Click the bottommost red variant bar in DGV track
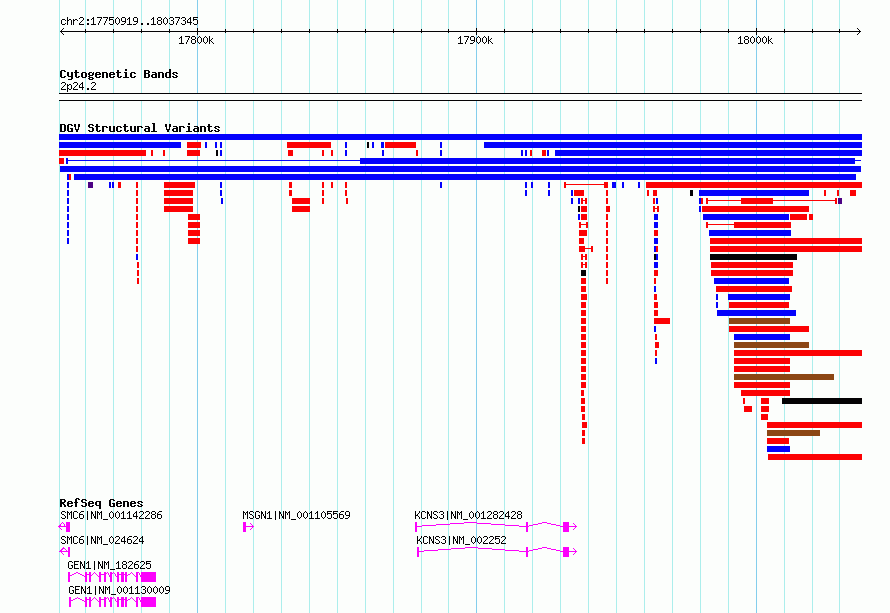Image resolution: width=890 pixels, height=613 pixels. pyautogui.click(x=815, y=457)
